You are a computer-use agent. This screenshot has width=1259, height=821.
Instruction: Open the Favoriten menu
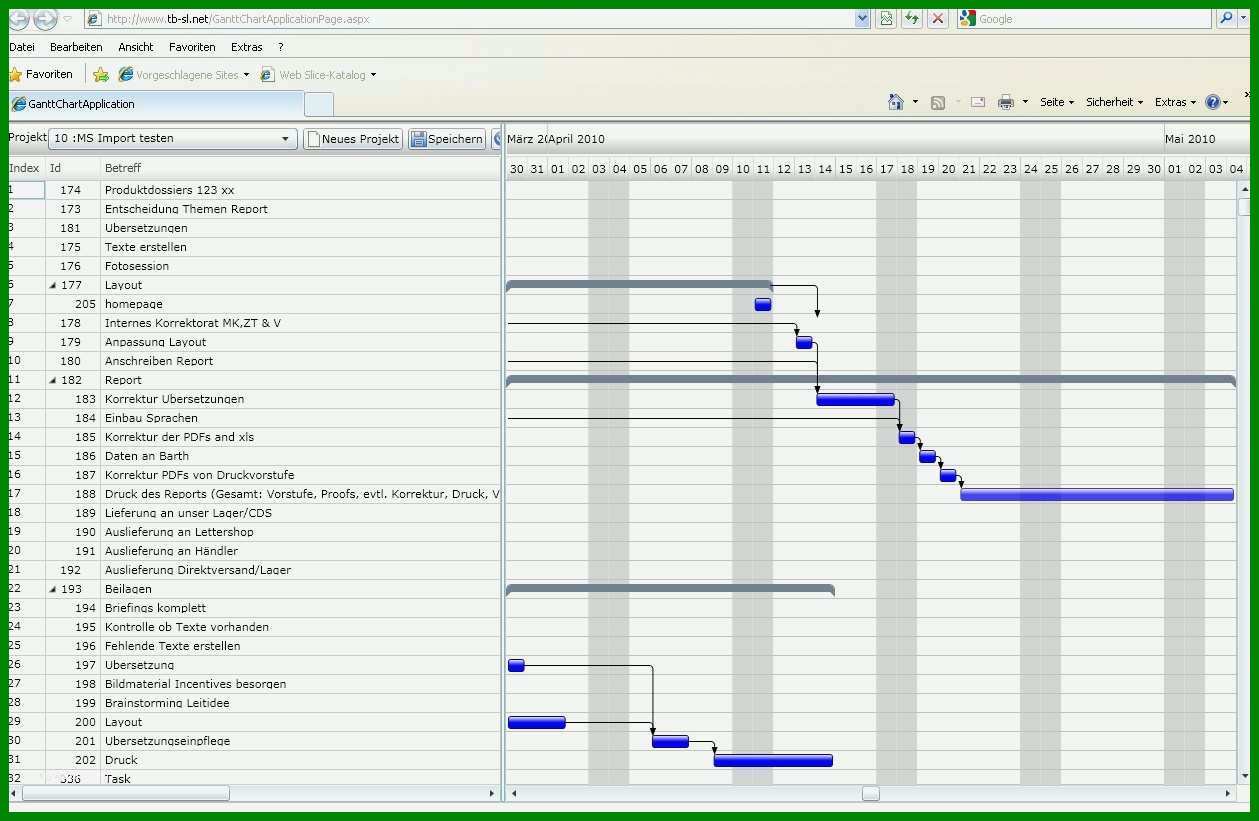coord(192,47)
